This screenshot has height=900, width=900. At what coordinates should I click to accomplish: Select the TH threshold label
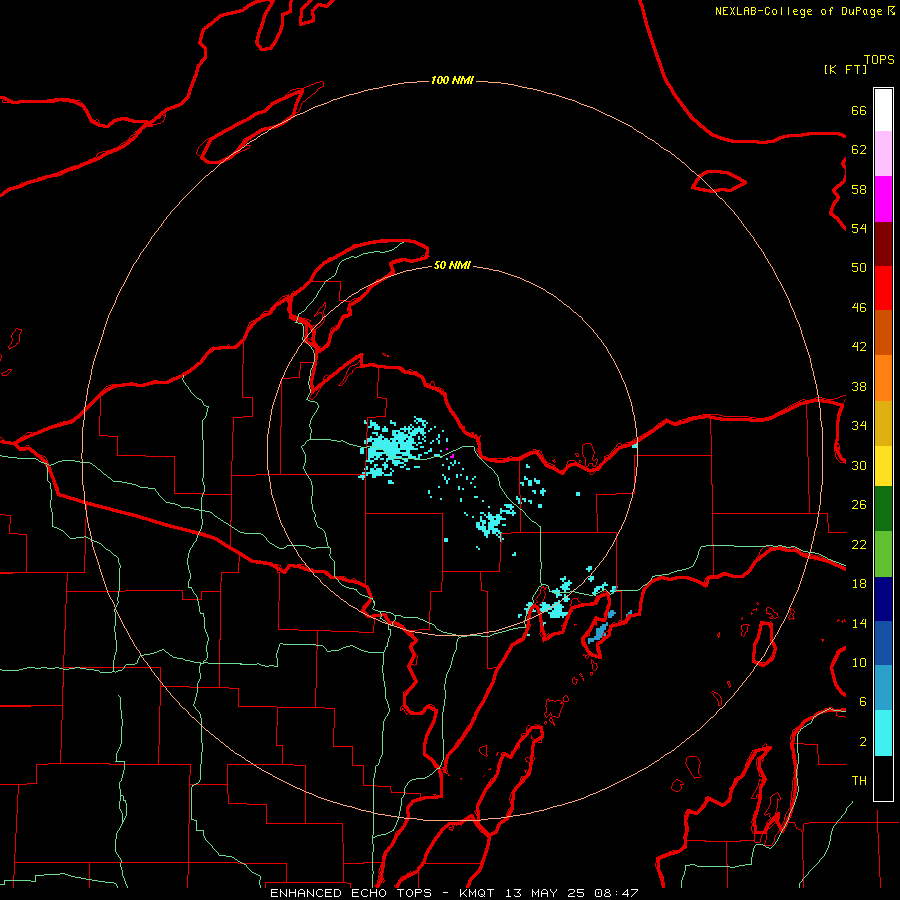pyautogui.click(x=859, y=781)
